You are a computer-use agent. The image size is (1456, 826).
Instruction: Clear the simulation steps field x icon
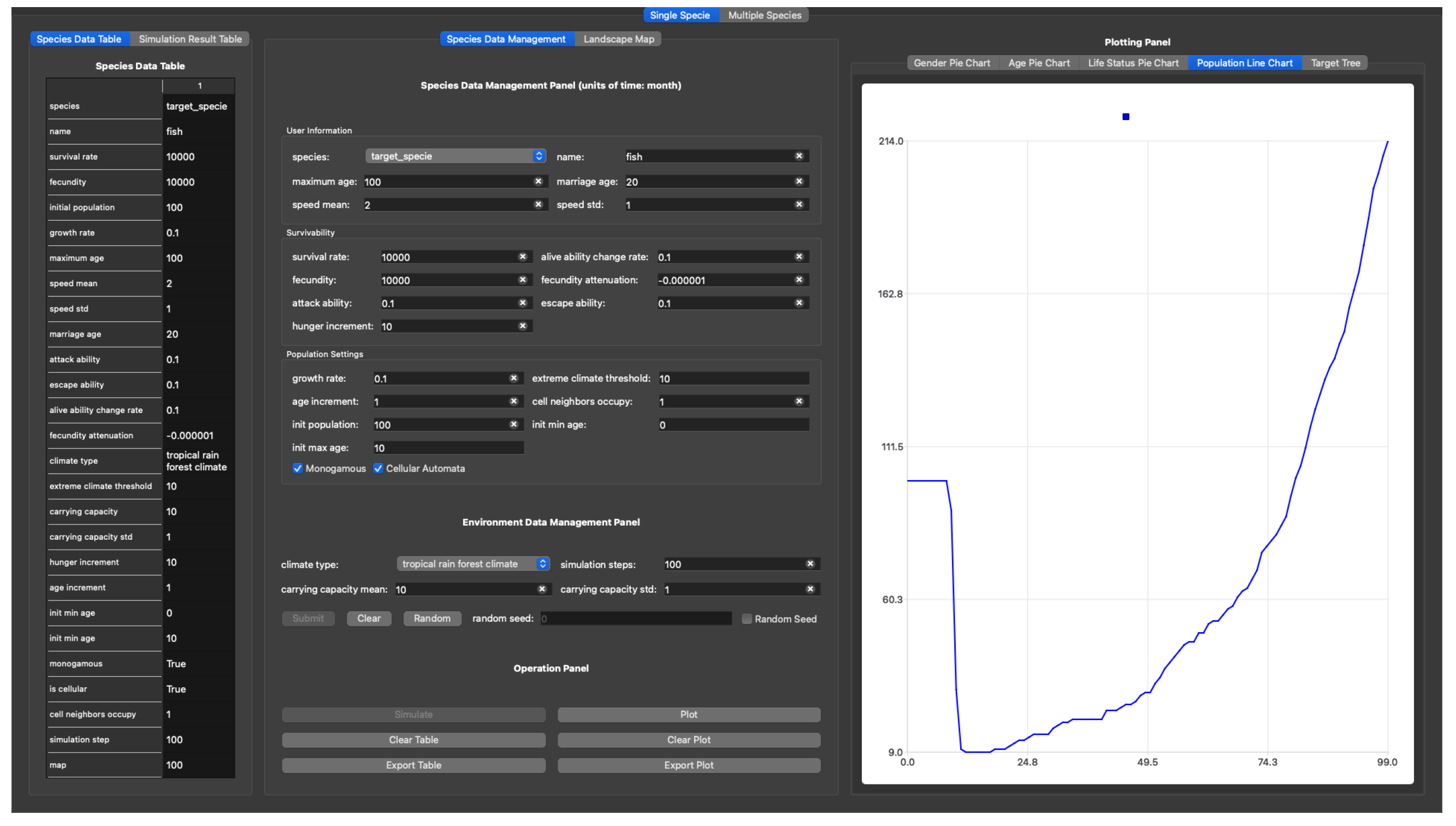point(810,563)
